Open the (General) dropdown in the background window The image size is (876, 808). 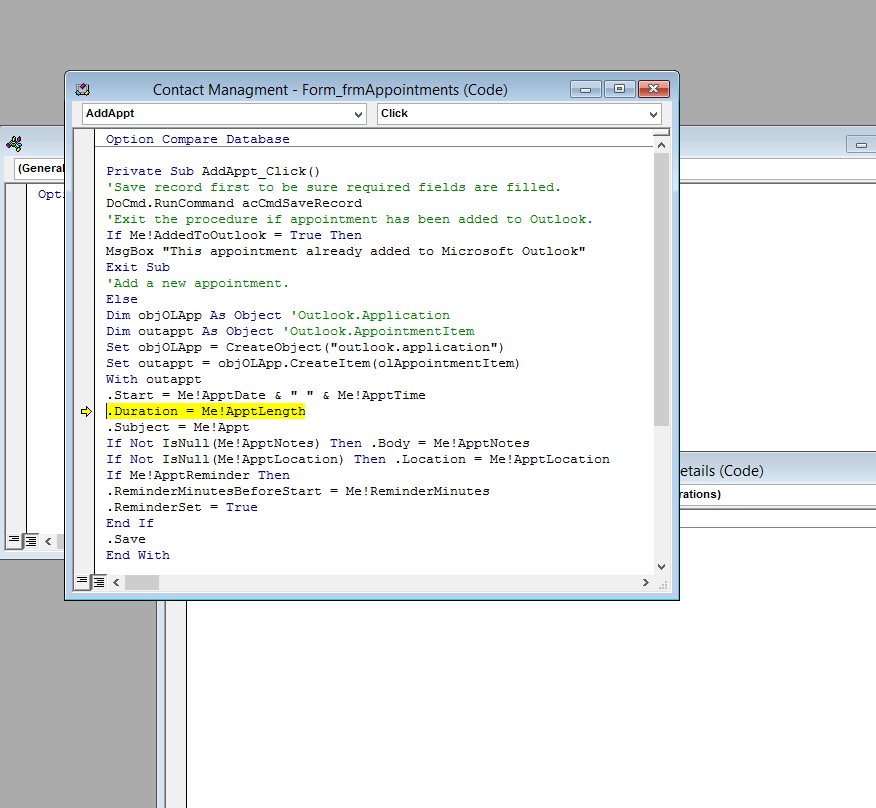[x=40, y=168]
